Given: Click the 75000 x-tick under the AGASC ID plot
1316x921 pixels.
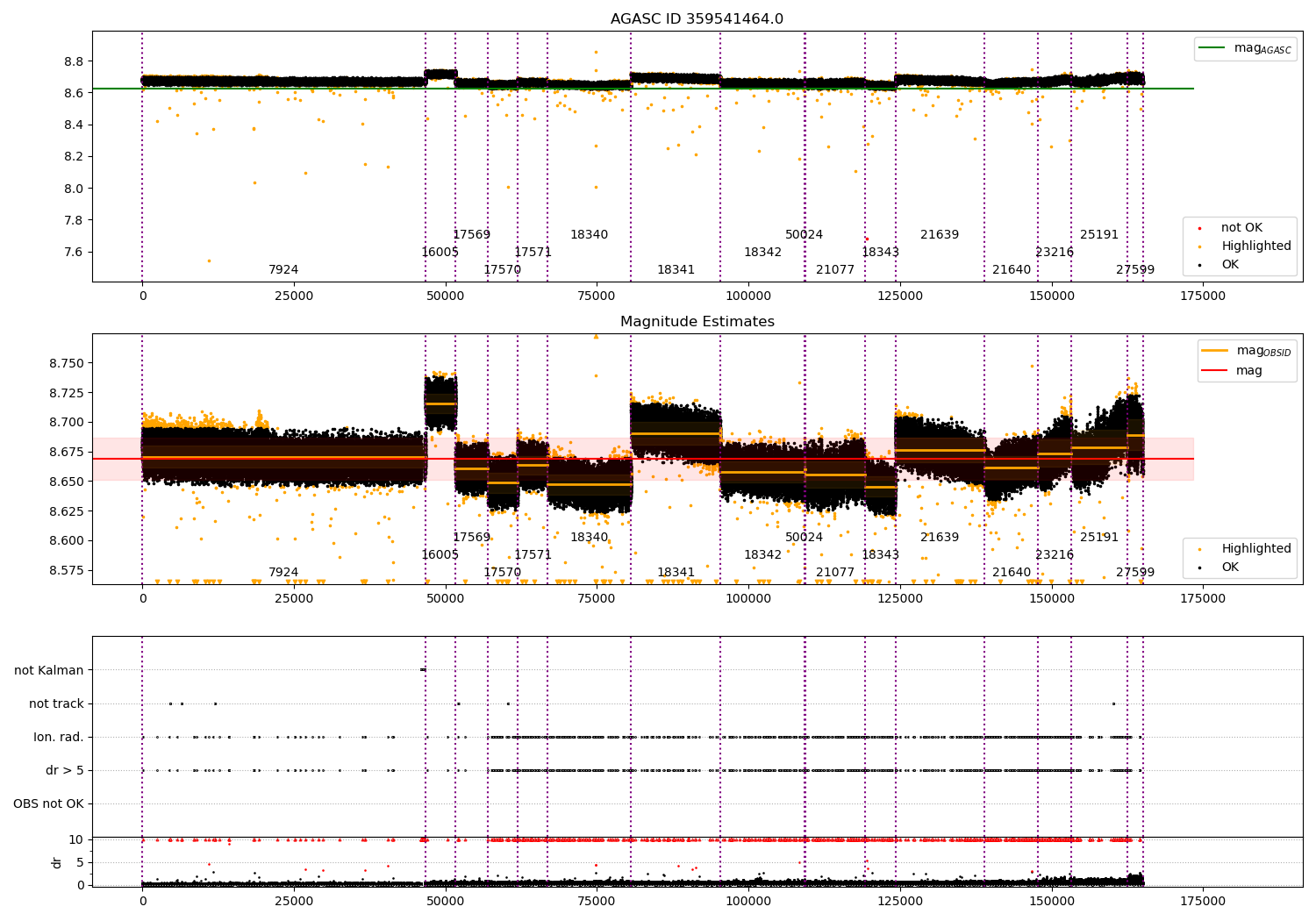Looking at the screenshot, I should click(597, 296).
